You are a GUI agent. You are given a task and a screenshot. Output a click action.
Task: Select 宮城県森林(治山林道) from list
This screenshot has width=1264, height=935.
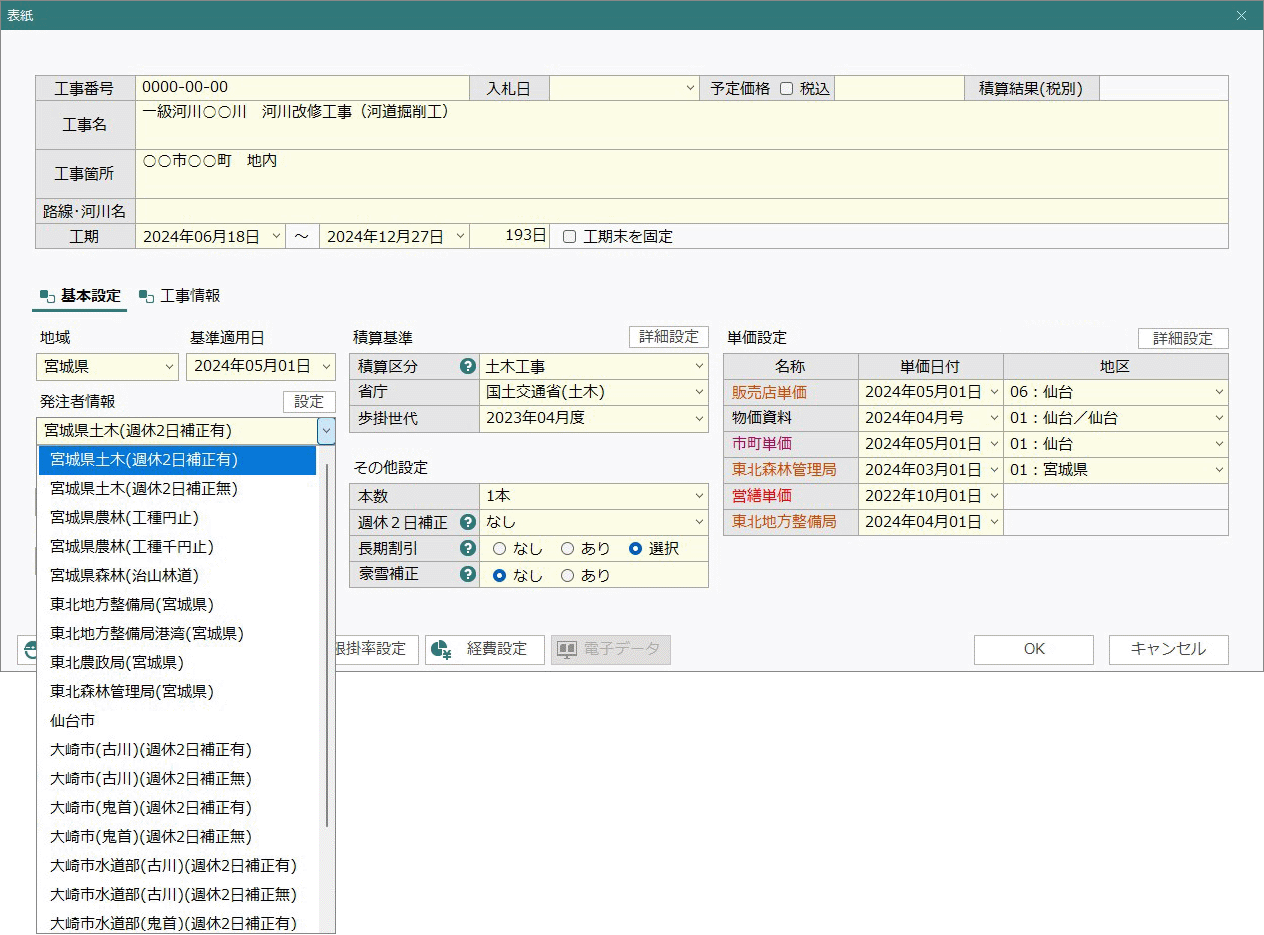[x=177, y=576]
